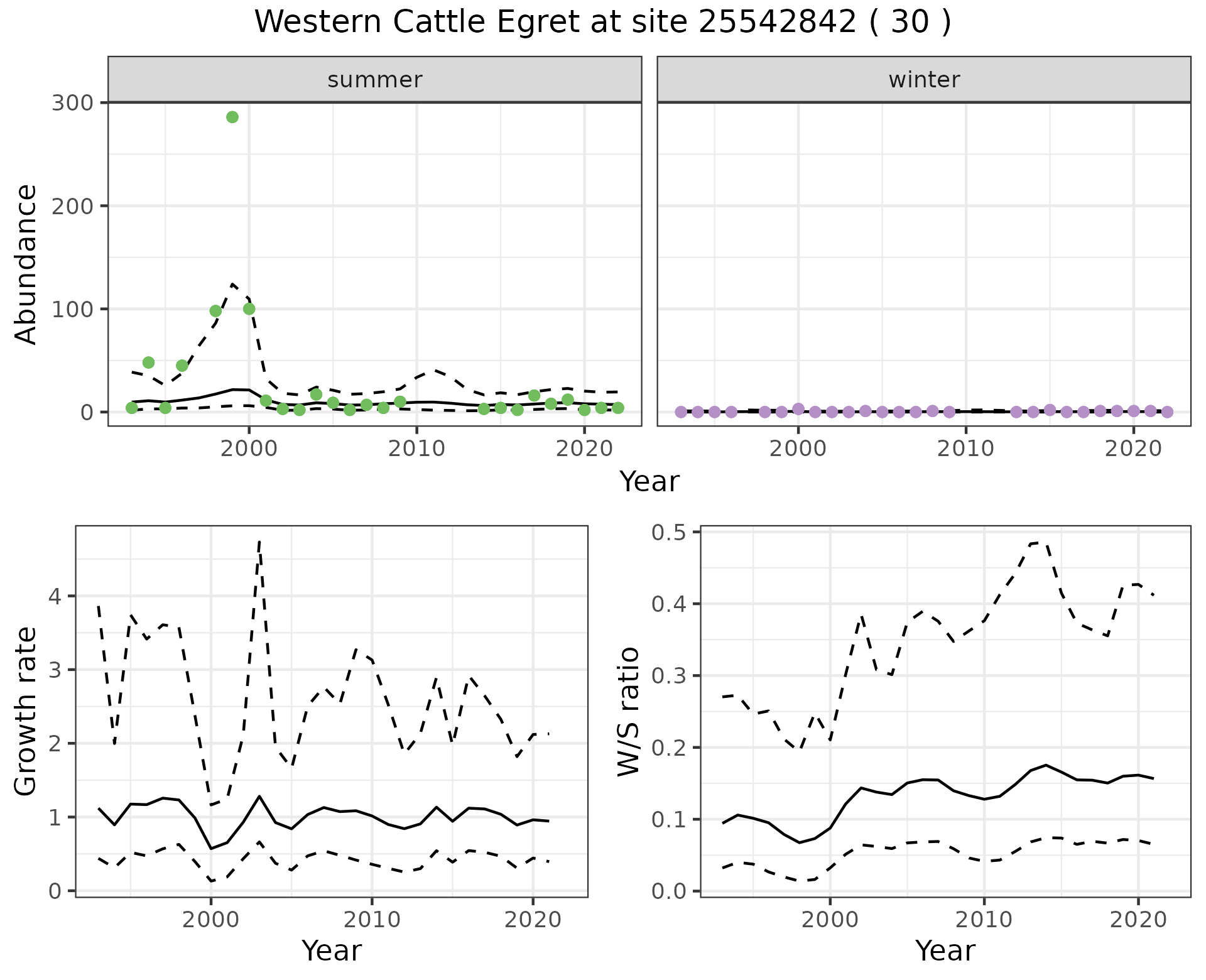Click the winter facet header strip
This screenshot has height=980, width=1206.
(x=924, y=80)
